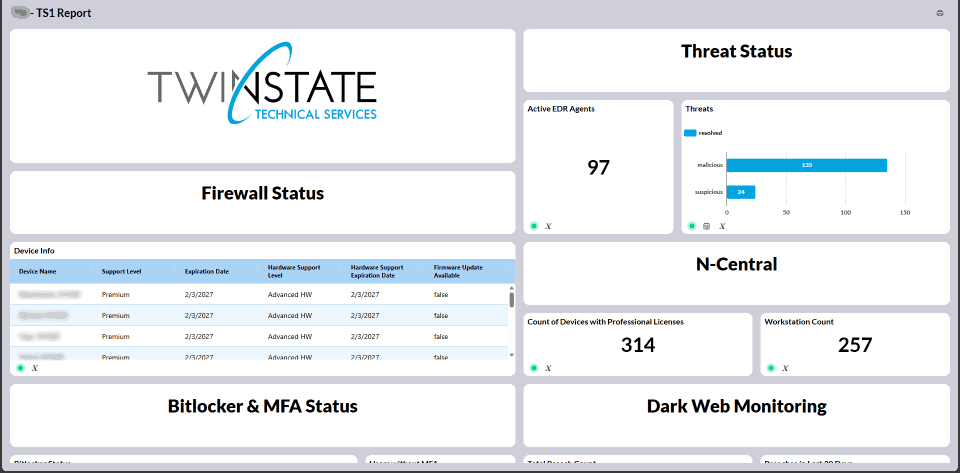Click Count of Devices with Professional Licenses title
This screenshot has width=960, height=473.
tap(606, 322)
